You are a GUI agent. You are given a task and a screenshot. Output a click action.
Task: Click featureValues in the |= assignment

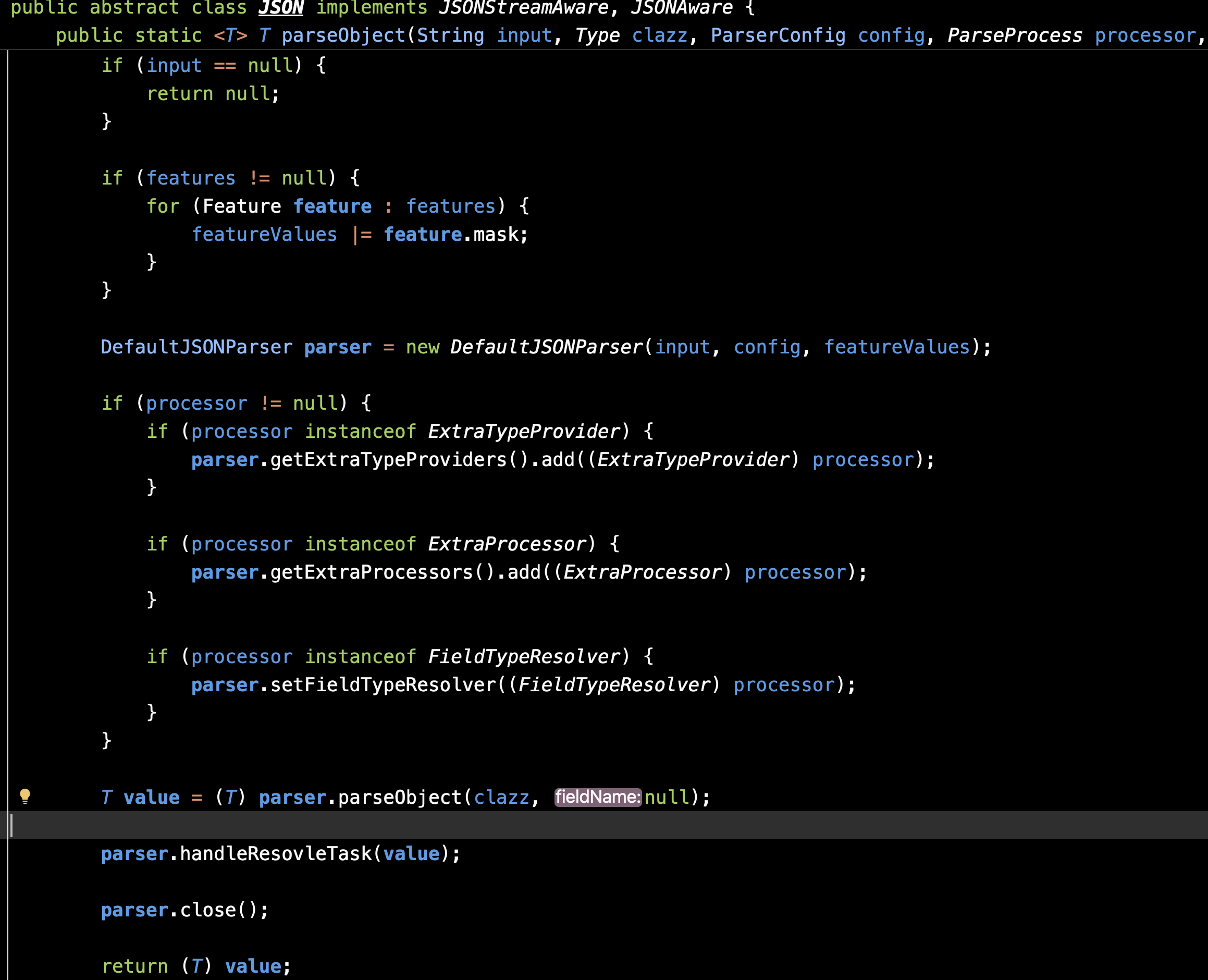point(264,235)
